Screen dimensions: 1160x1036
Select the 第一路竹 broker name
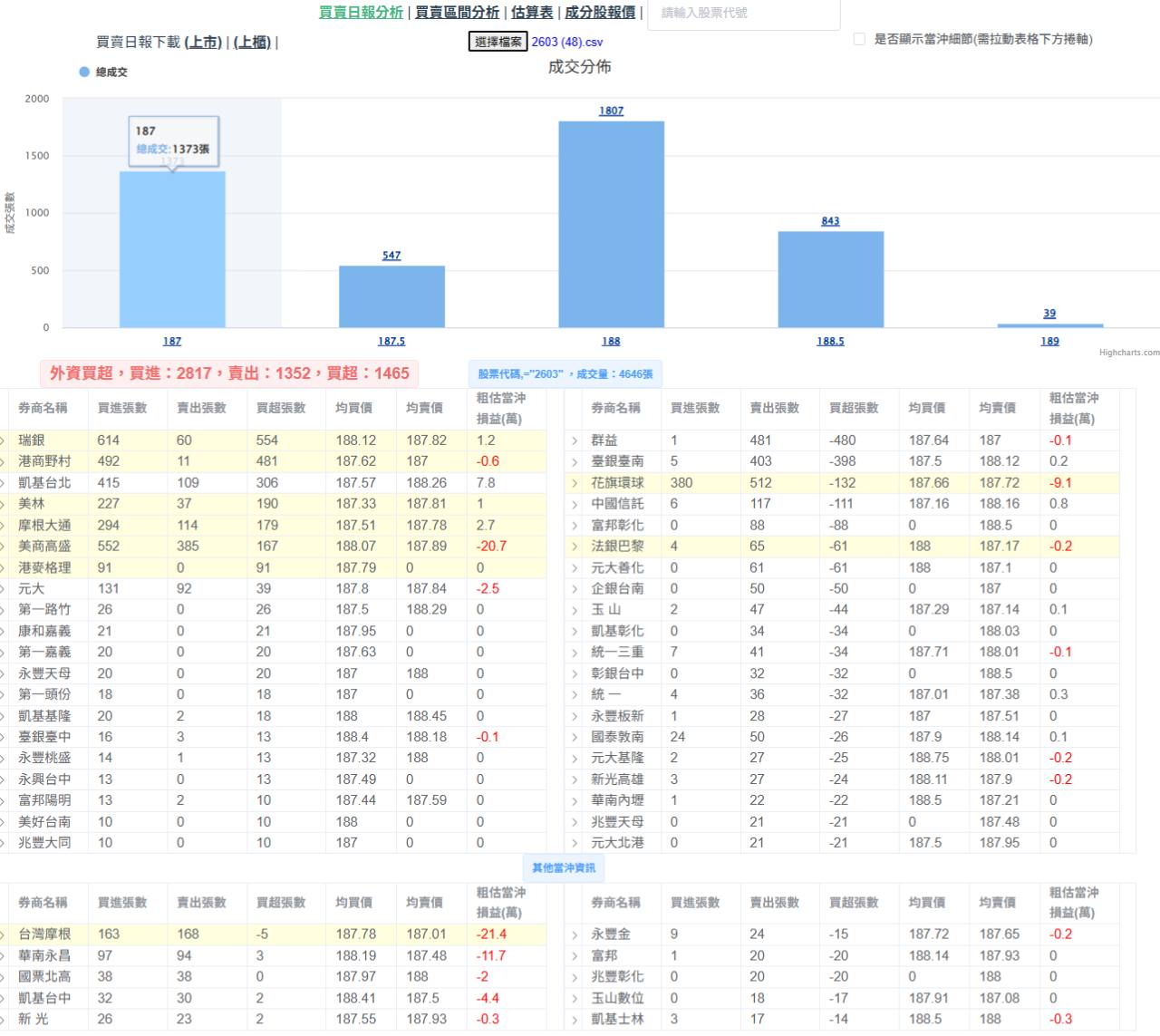coord(44,609)
